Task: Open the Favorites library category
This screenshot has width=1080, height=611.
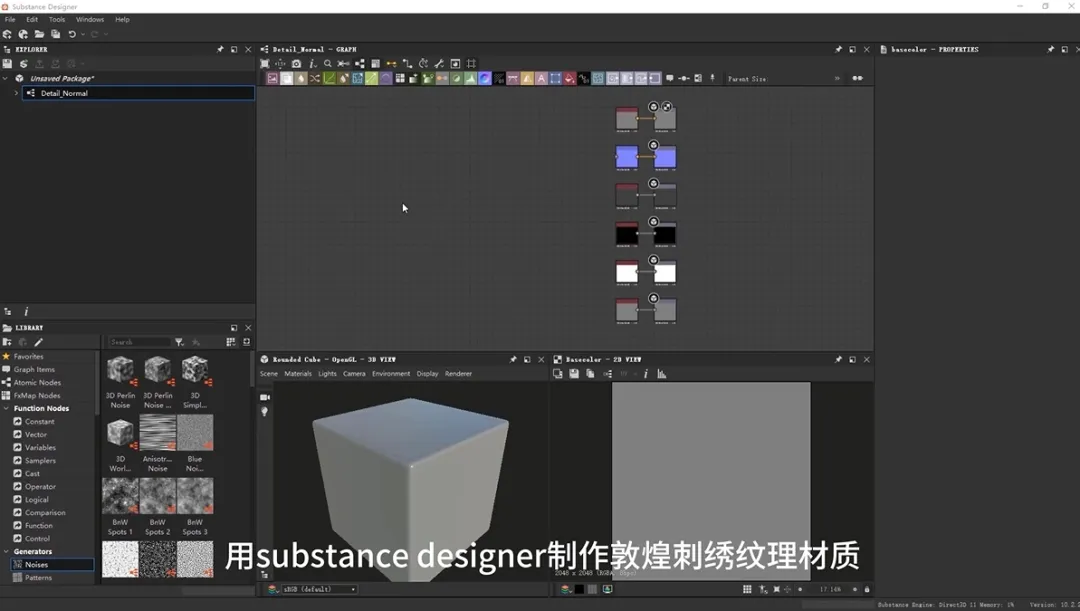Action: 28,356
